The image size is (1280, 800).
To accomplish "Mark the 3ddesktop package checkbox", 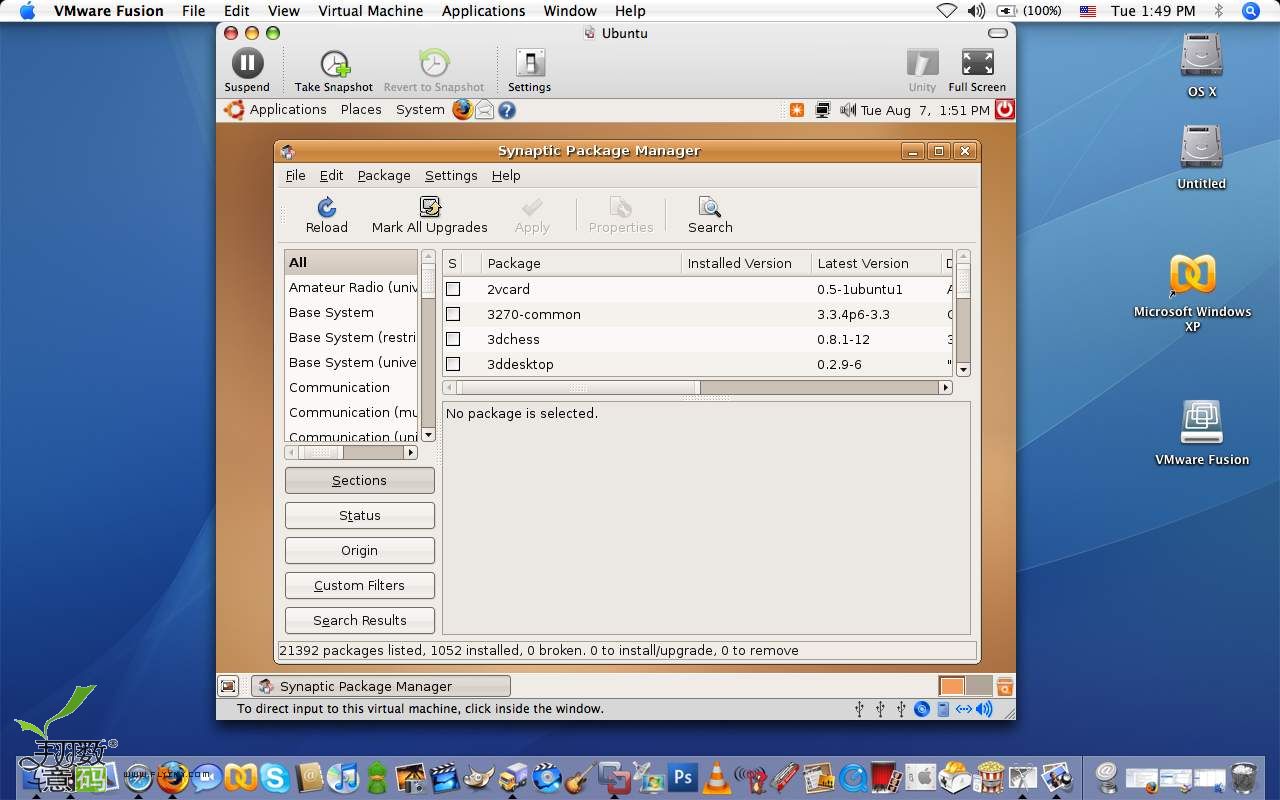I will pyautogui.click(x=453, y=364).
